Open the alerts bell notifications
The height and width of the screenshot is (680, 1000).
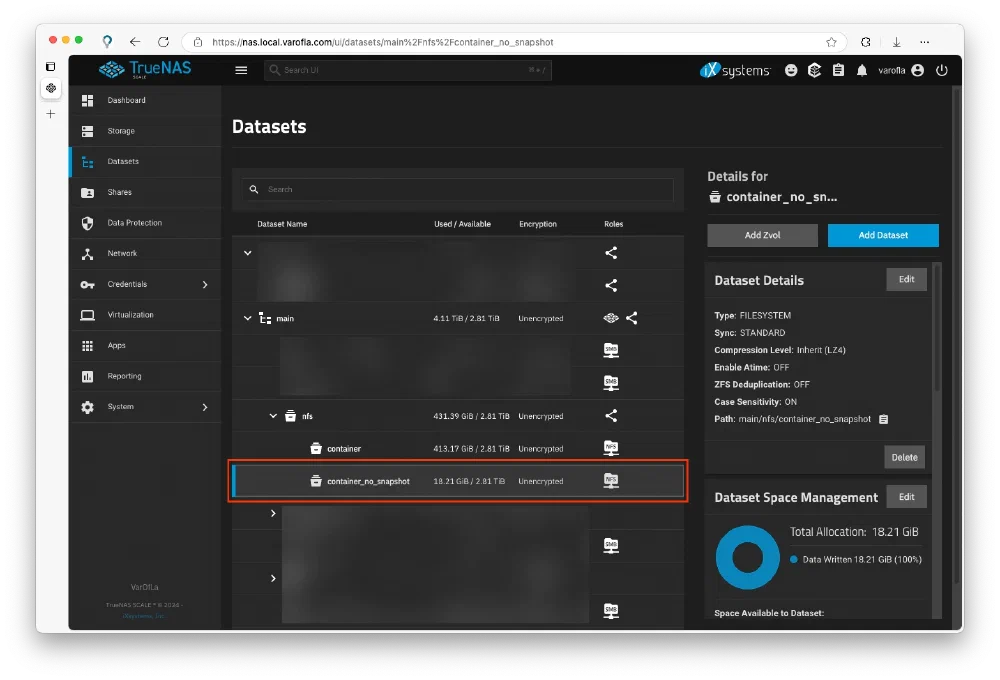[x=861, y=70]
